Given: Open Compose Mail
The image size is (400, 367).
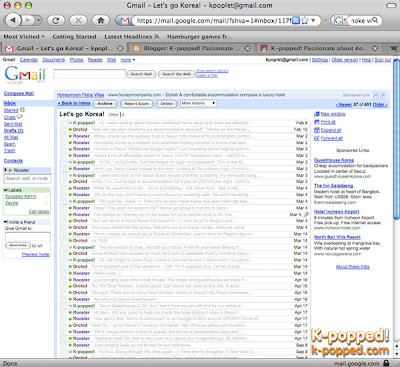Looking at the screenshot, I should tap(19, 94).
